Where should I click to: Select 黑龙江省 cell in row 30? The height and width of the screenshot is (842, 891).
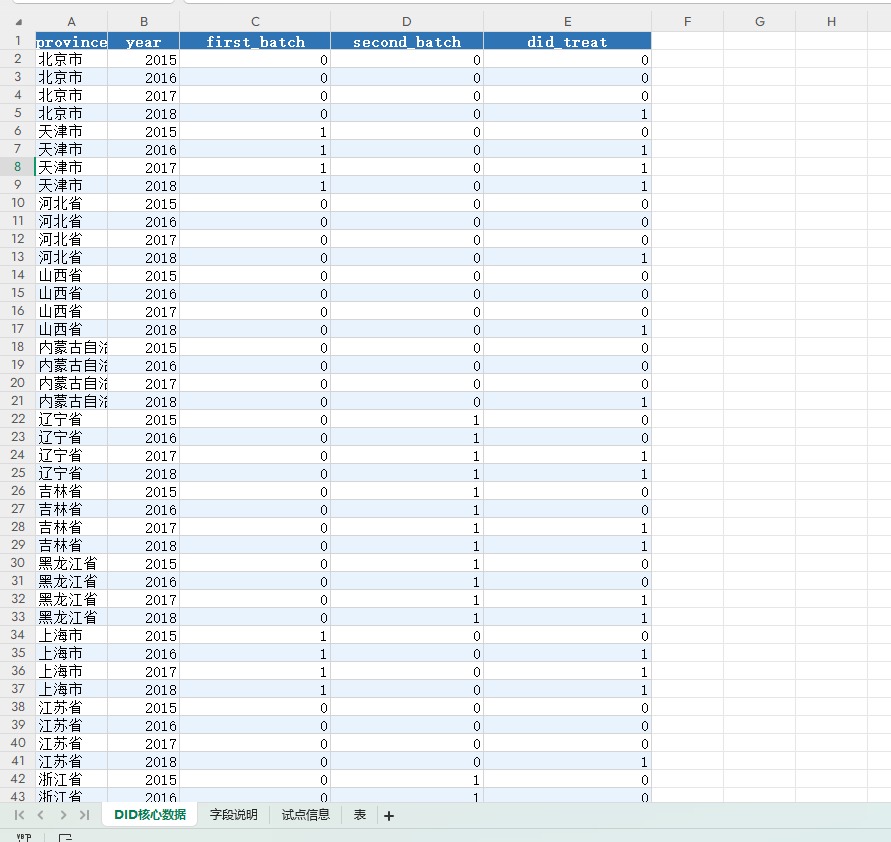click(72, 564)
